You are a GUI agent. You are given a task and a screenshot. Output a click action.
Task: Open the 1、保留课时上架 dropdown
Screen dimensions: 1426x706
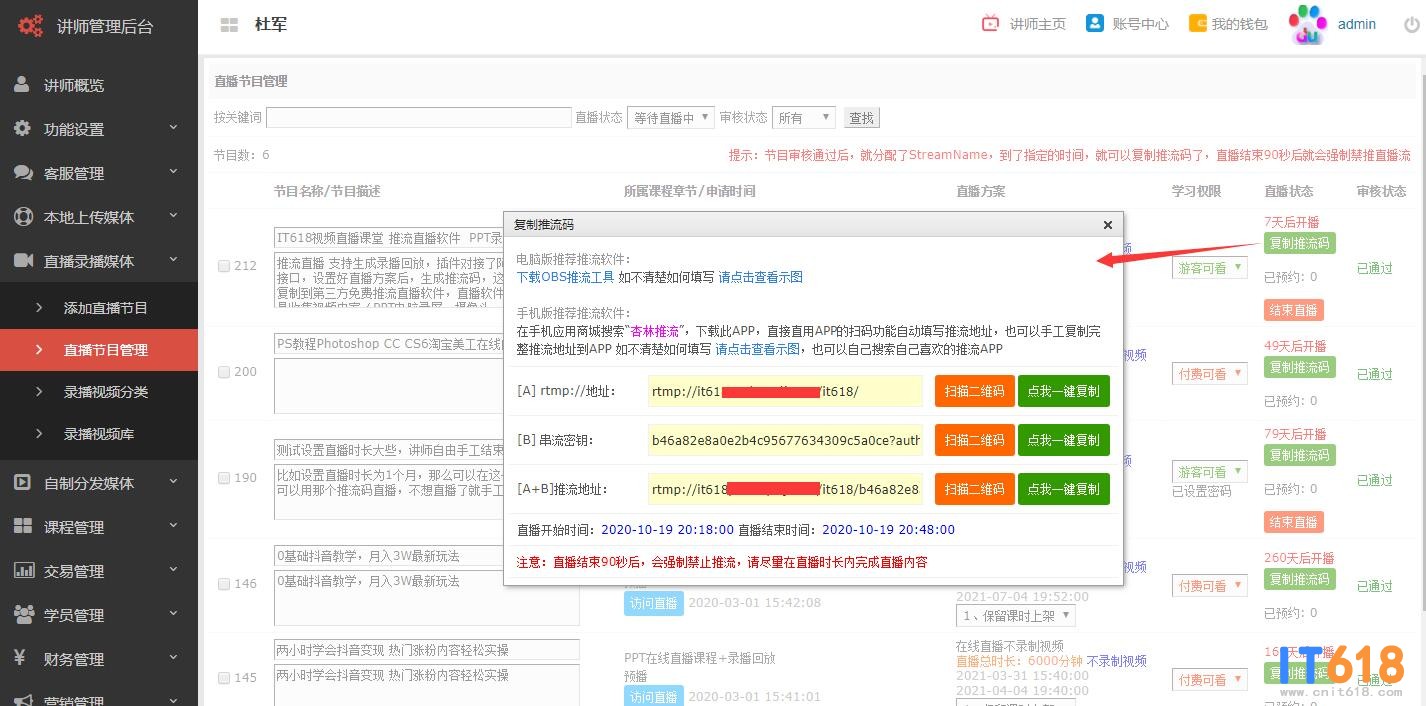tap(1016, 616)
